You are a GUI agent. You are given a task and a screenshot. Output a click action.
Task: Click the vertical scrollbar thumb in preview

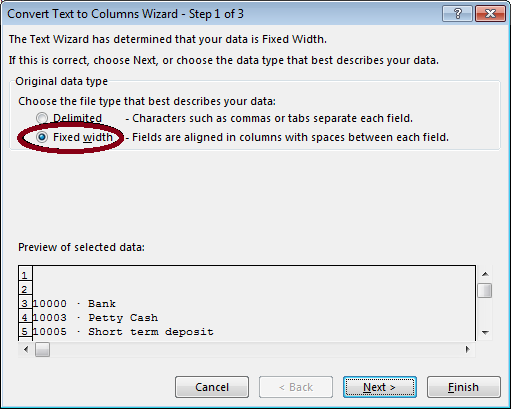point(485,290)
